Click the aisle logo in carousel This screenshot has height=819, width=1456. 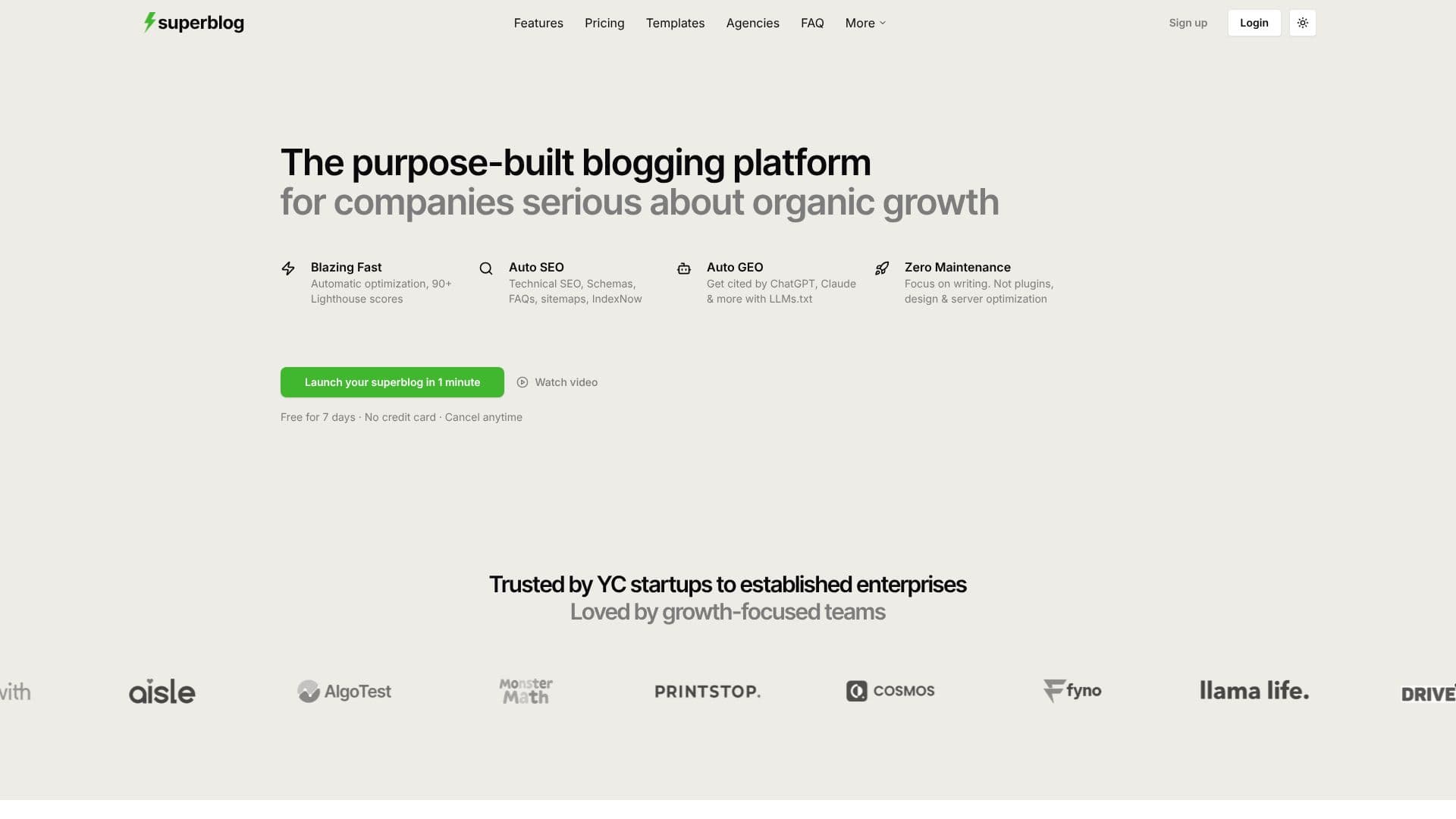pyautogui.click(x=162, y=691)
